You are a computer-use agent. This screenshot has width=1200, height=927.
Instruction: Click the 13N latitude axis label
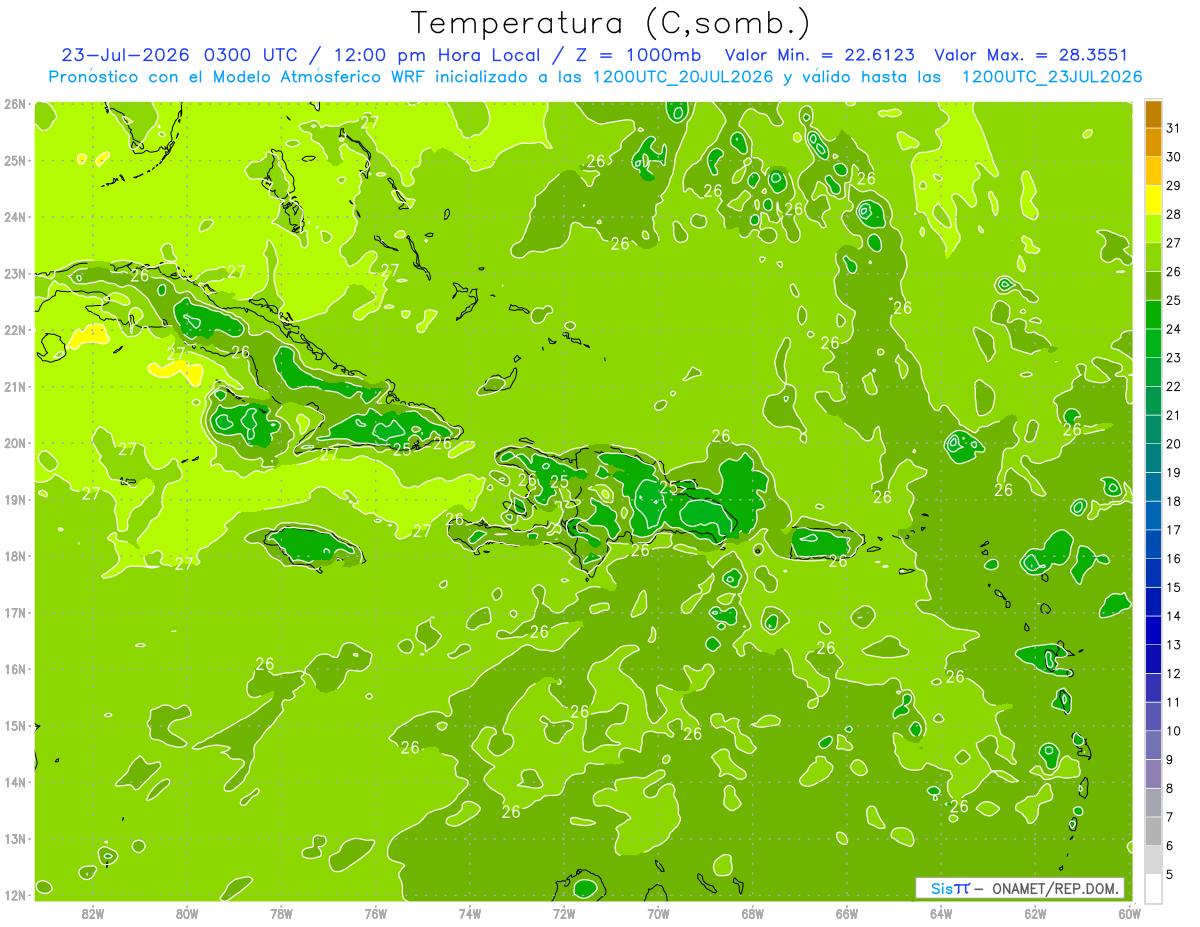14,839
